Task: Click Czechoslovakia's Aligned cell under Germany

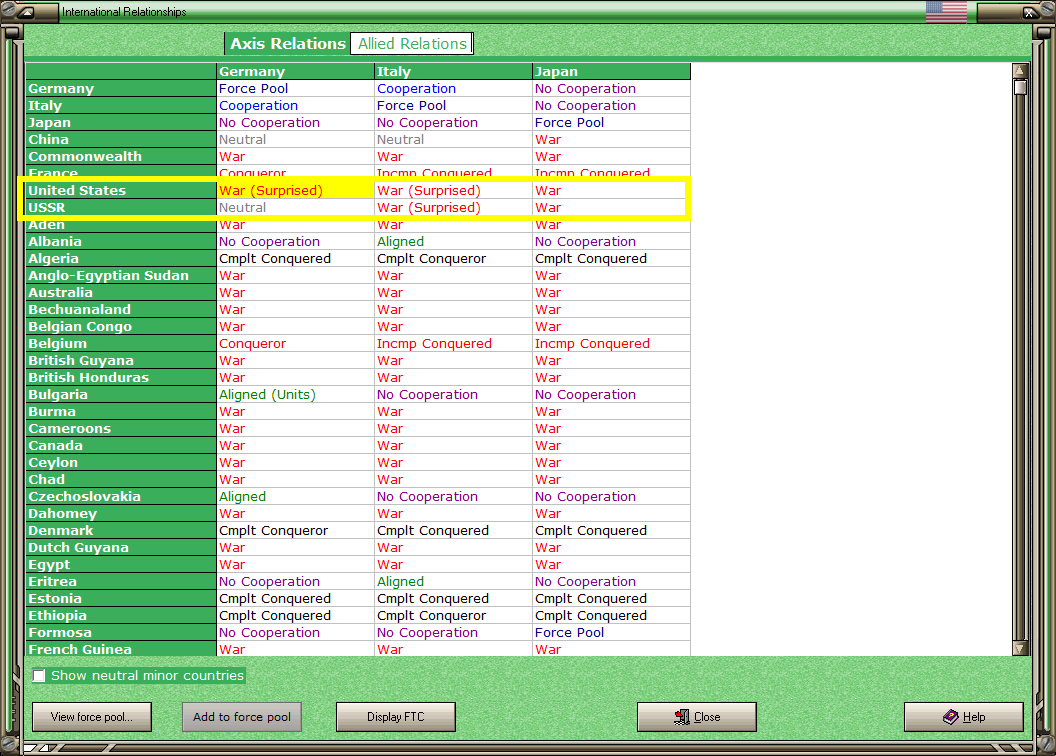Action: click(x=296, y=496)
